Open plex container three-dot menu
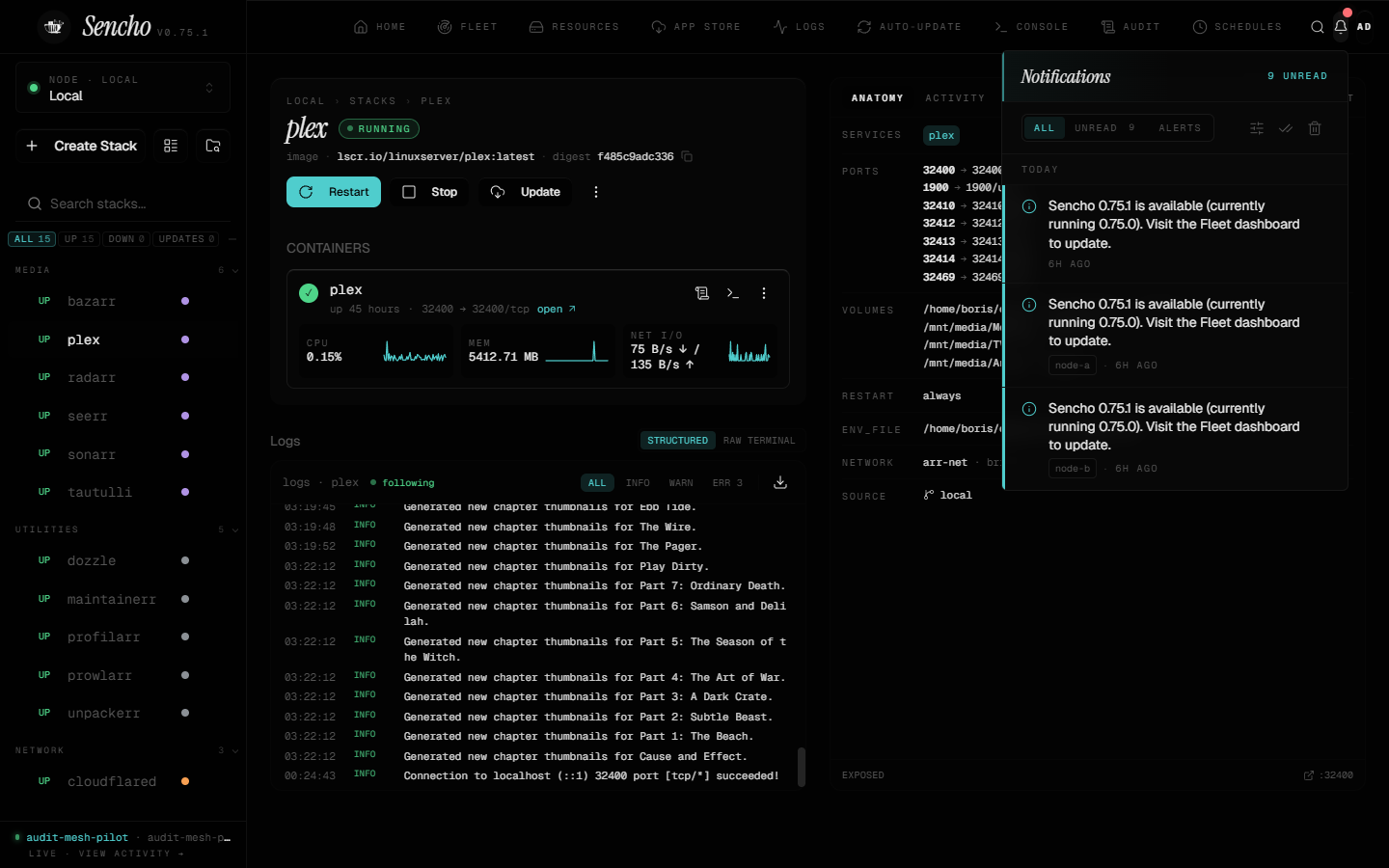This screenshot has height=868, width=1389. click(764, 293)
